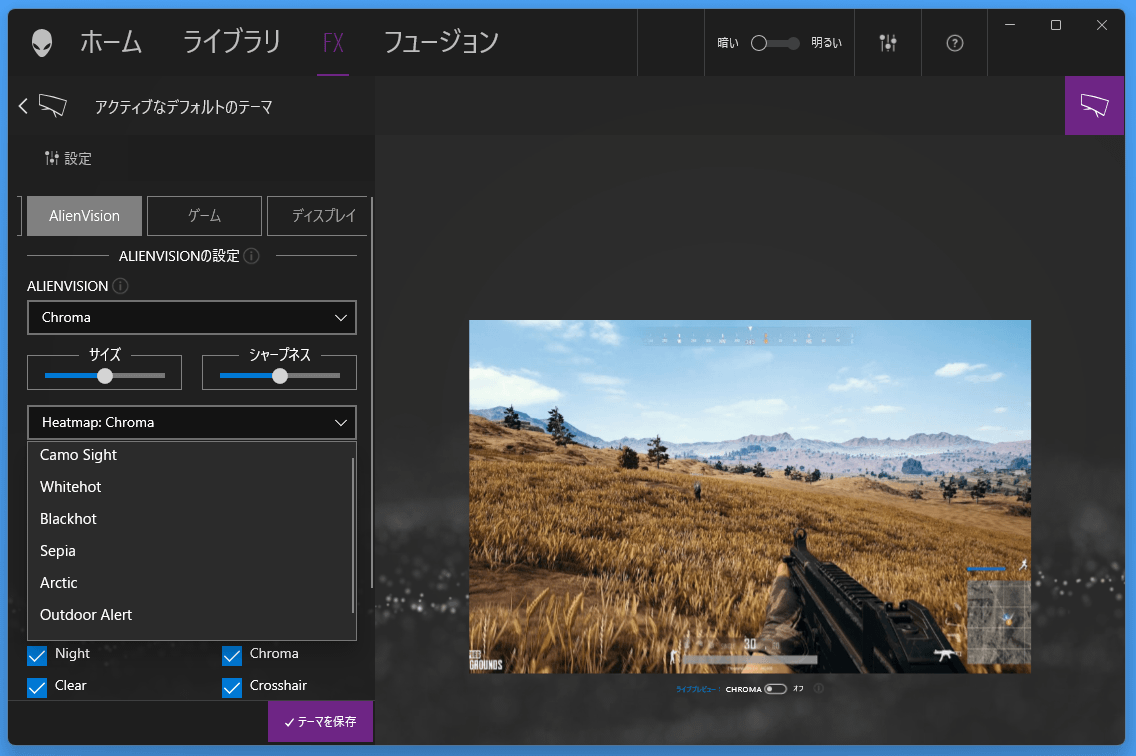Click the 設定 settings label
This screenshot has width=1136, height=756.
click(78, 159)
